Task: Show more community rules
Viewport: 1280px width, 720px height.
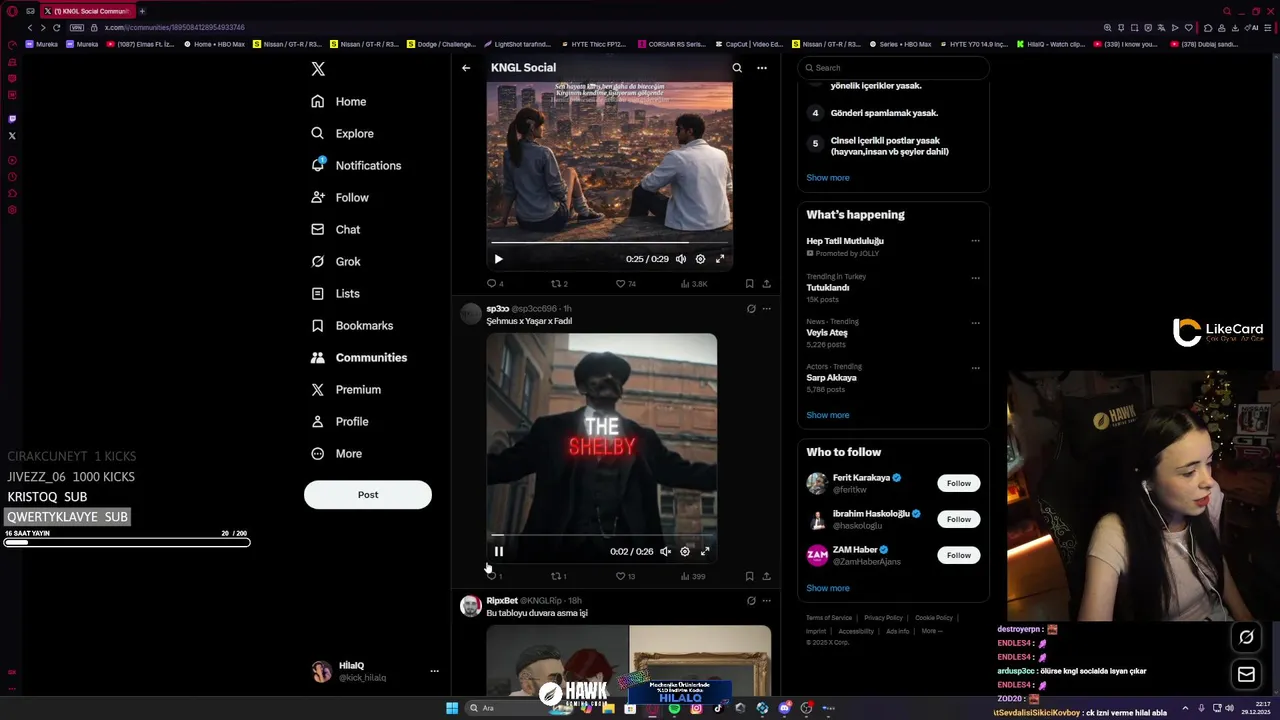Action: [828, 178]
